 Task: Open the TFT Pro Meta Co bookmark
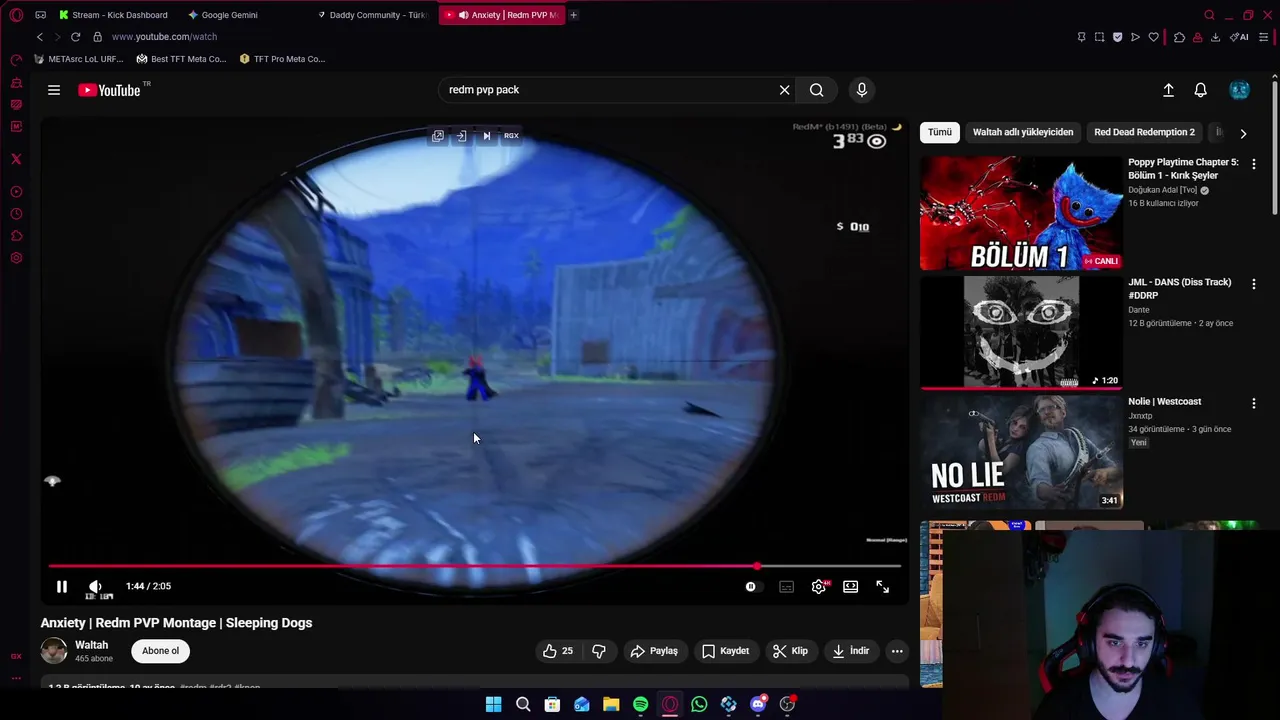(282, 59)
